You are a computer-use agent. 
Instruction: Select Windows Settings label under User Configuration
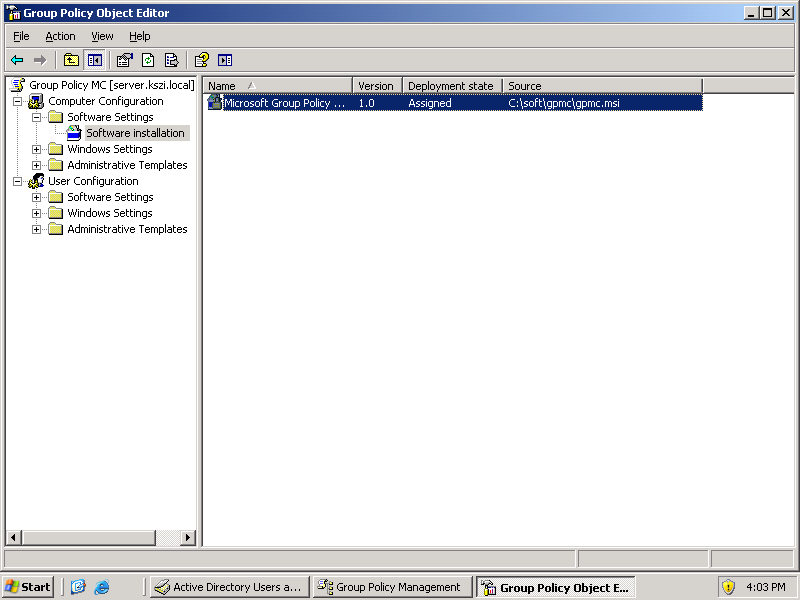tap(110, 213)
